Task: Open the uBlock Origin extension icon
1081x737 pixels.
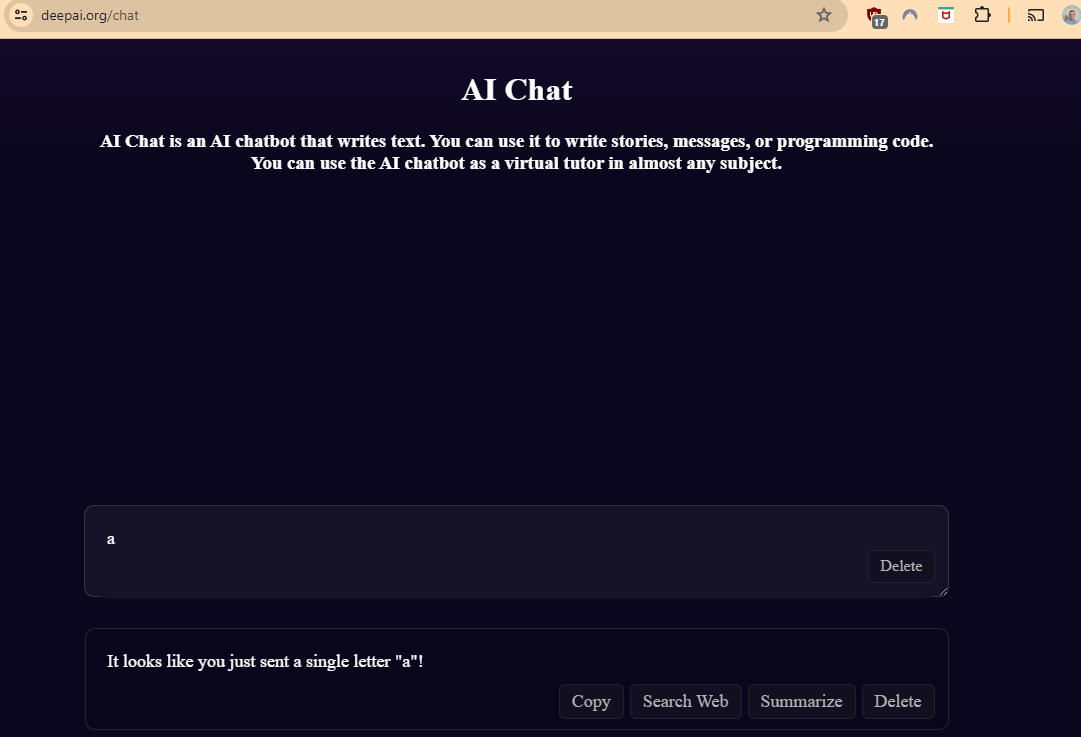Action: (876, 16)
